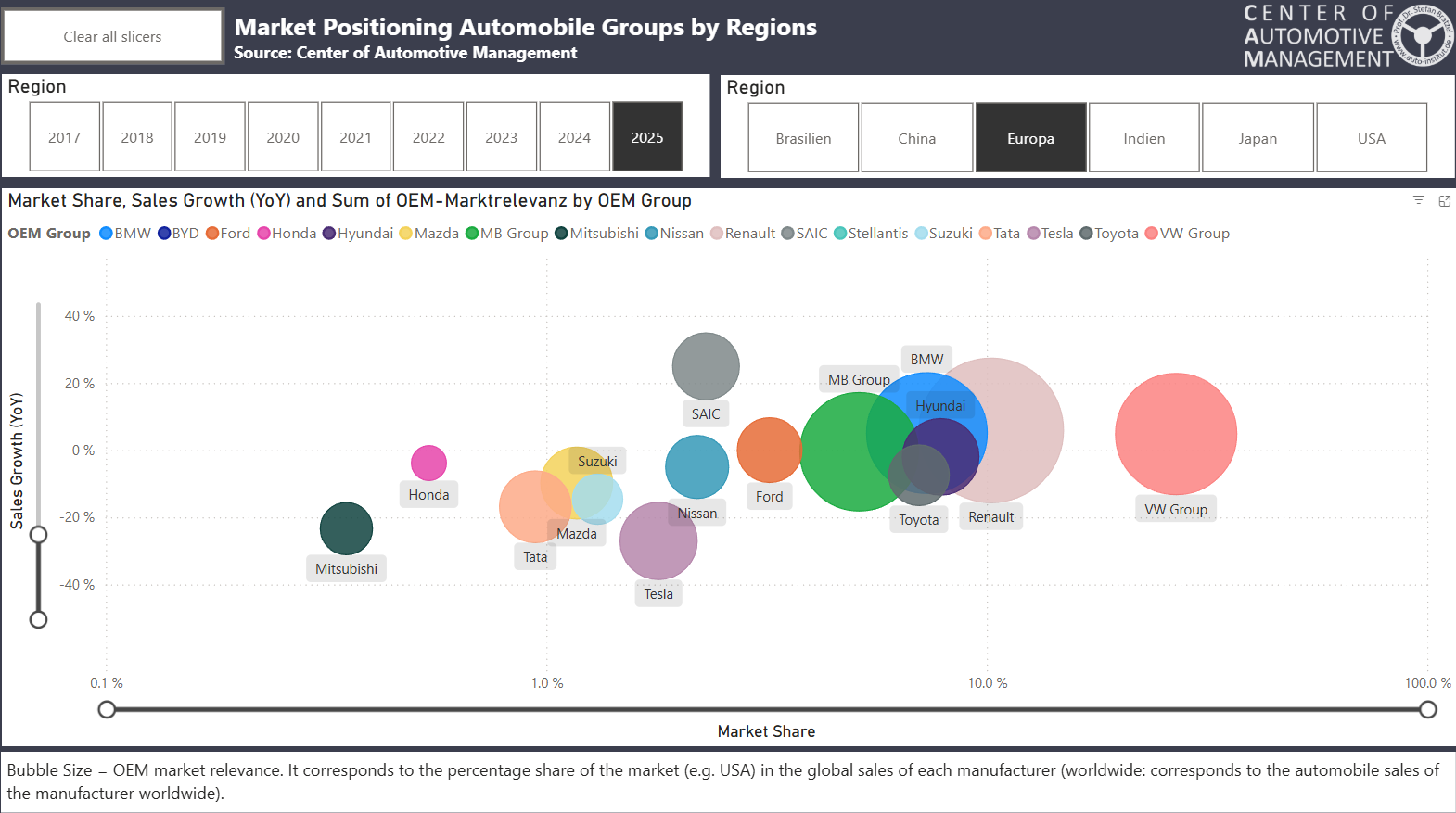This screenshot has width=1456, height=813.
Task: Select Tata in the legend
Action: tap(1000, 234)
